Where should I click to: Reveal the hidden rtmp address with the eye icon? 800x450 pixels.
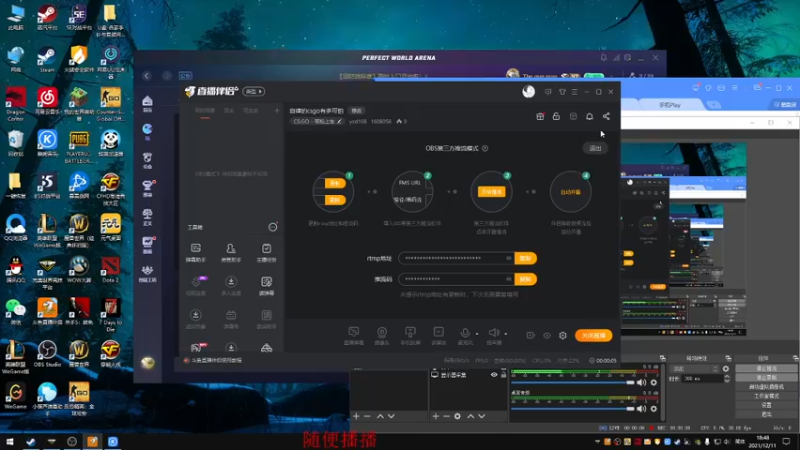(x=509, y=258)
